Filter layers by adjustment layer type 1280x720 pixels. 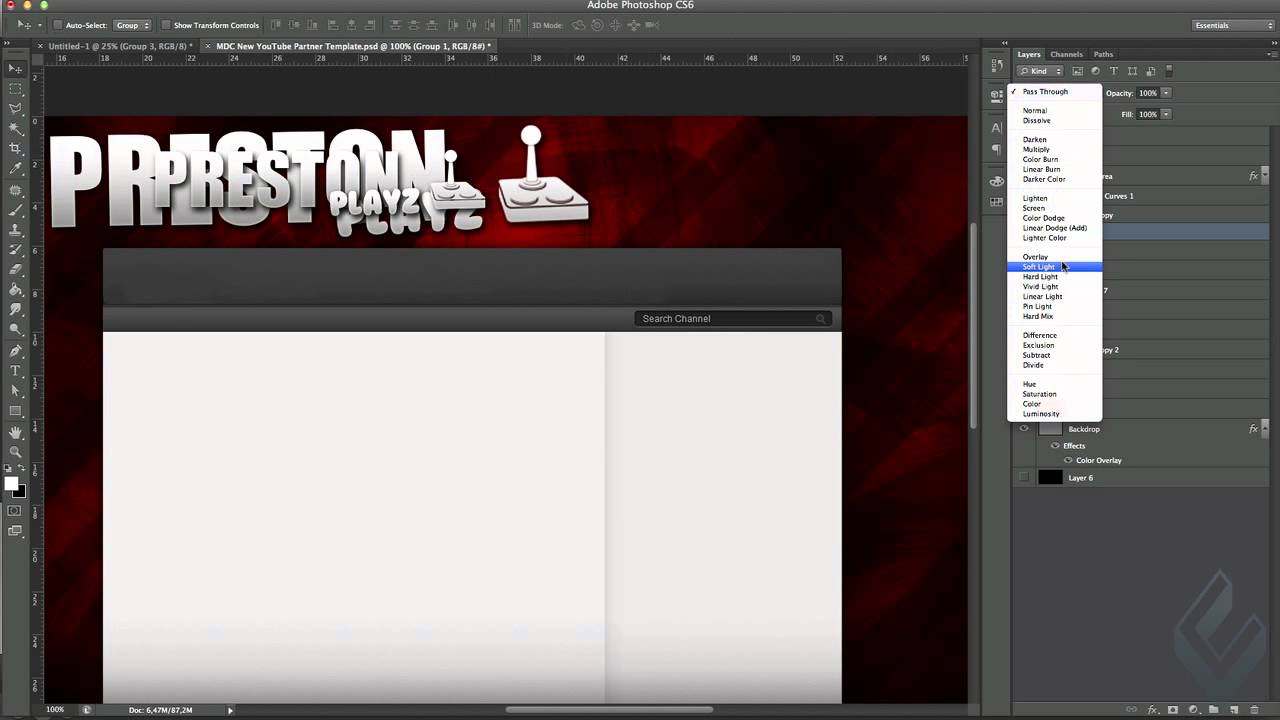(1095, 71)
